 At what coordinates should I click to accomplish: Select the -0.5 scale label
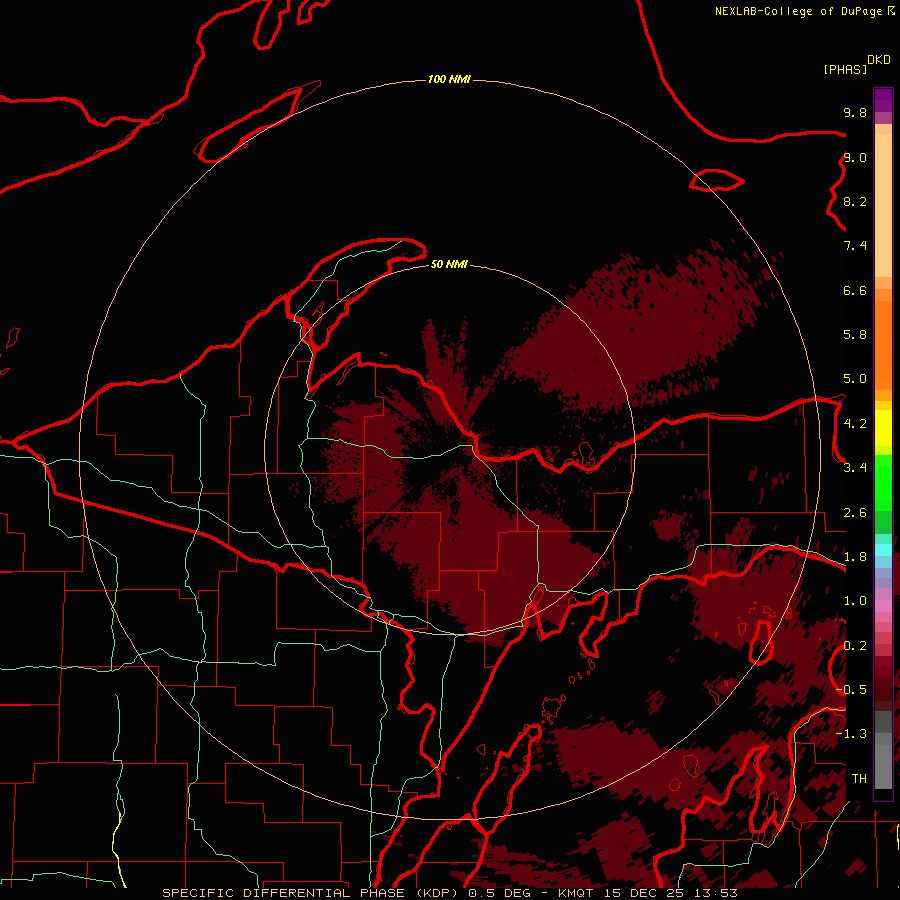tap(851, 690)
